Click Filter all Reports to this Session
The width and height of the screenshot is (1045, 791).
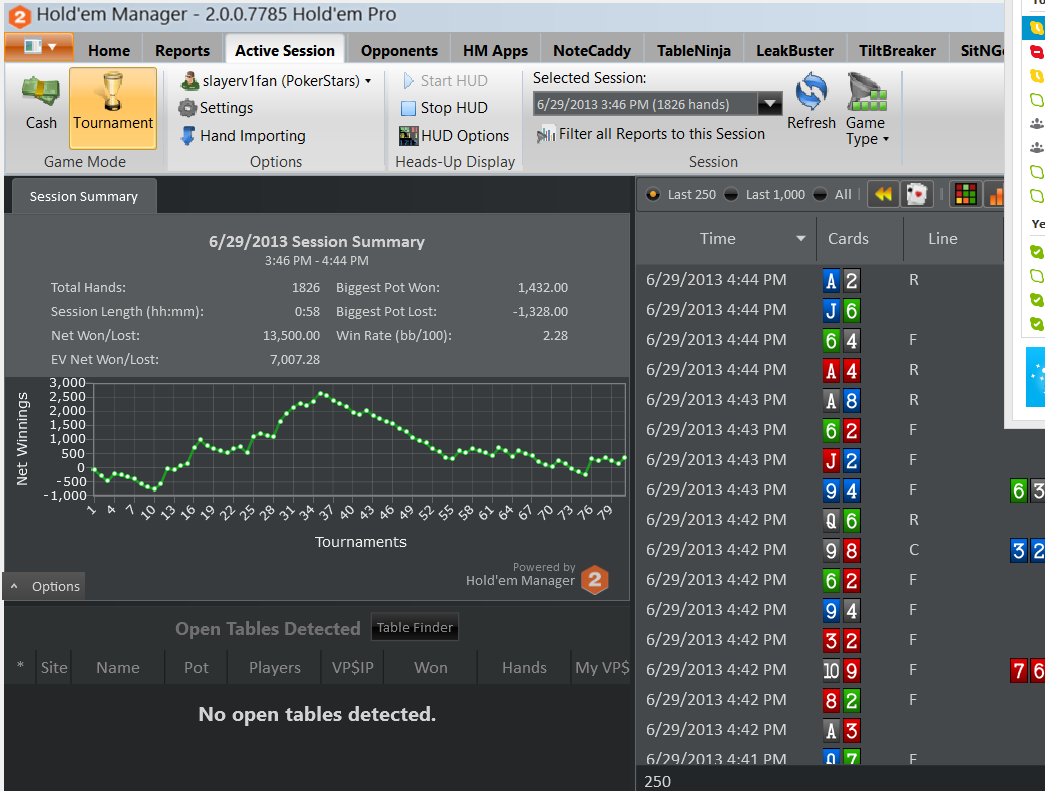tap(661, 134)
